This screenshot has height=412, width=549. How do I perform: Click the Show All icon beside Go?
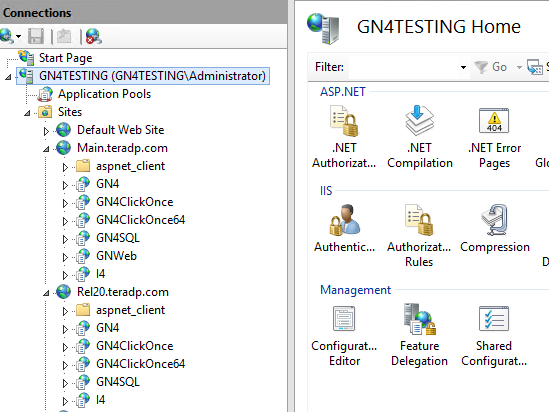point(535,67)
